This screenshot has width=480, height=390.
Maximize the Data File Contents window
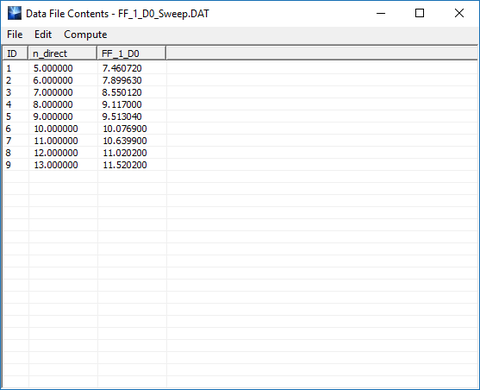[x=420, y=13]
